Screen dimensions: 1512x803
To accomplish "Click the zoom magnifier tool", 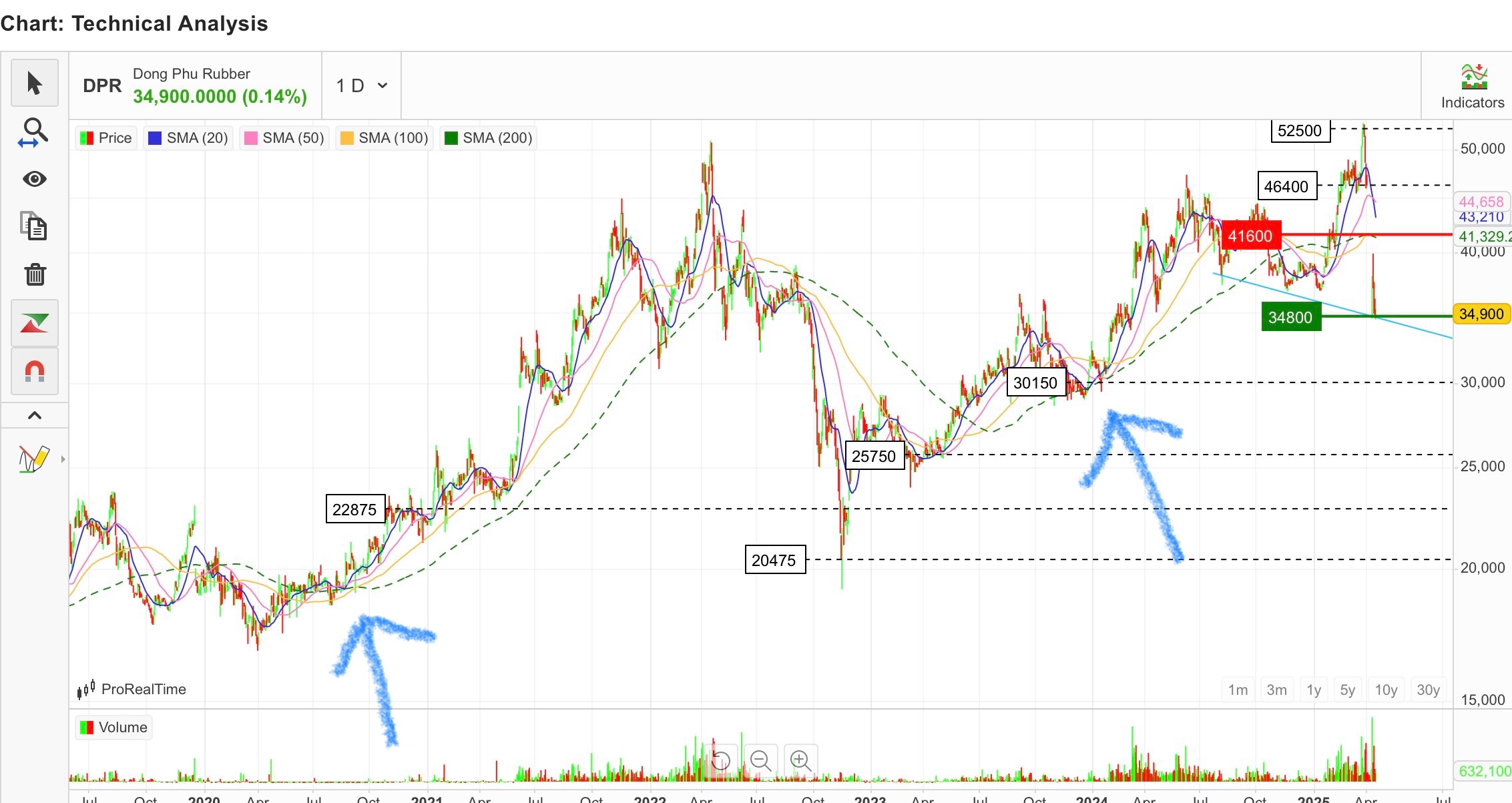I will pos(35,131).
